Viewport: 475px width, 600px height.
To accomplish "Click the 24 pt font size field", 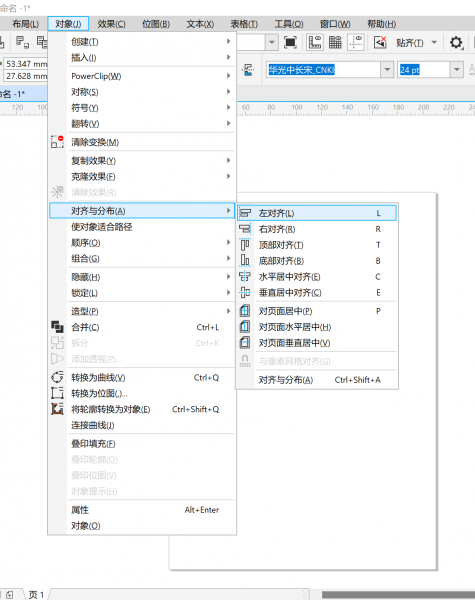I will point(424,70).
